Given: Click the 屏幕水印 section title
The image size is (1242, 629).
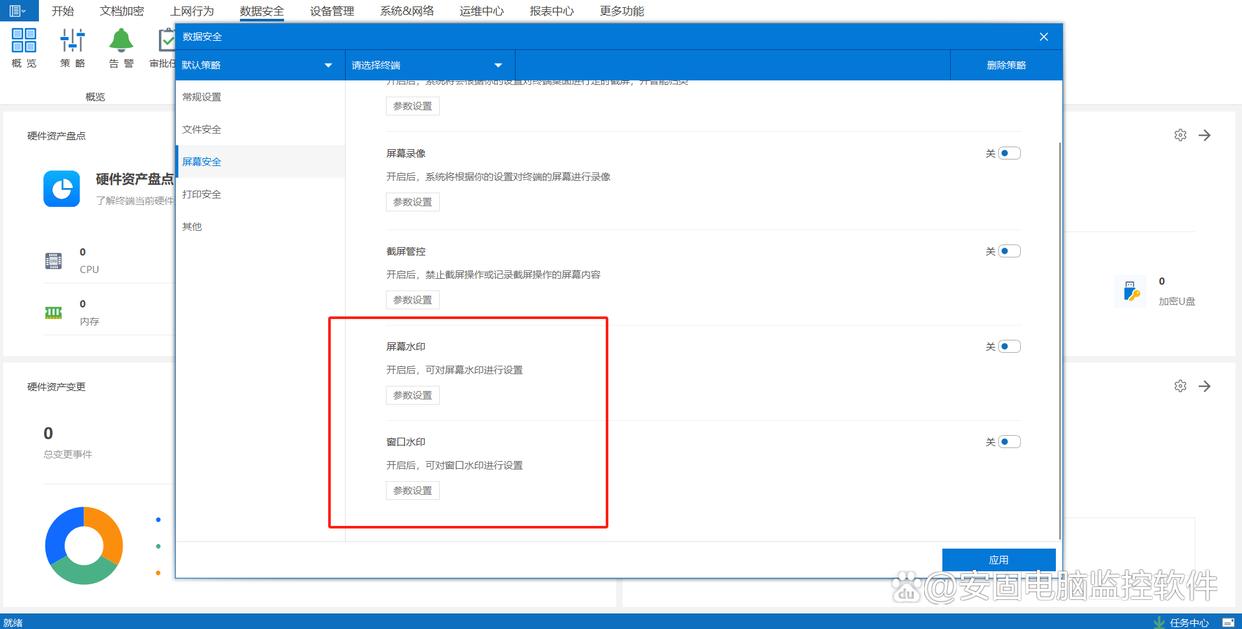Looking at the screenshot, I should pos(406,347).
